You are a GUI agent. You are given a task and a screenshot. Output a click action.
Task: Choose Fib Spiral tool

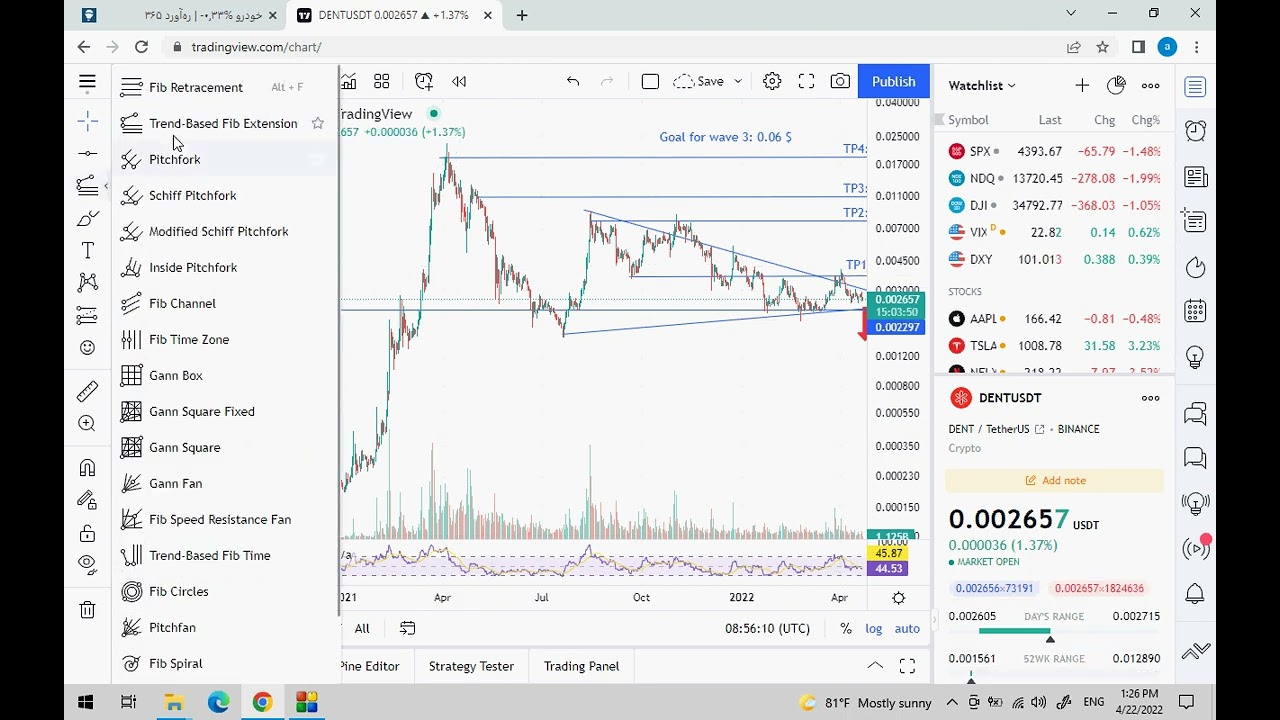click(225, 663)
